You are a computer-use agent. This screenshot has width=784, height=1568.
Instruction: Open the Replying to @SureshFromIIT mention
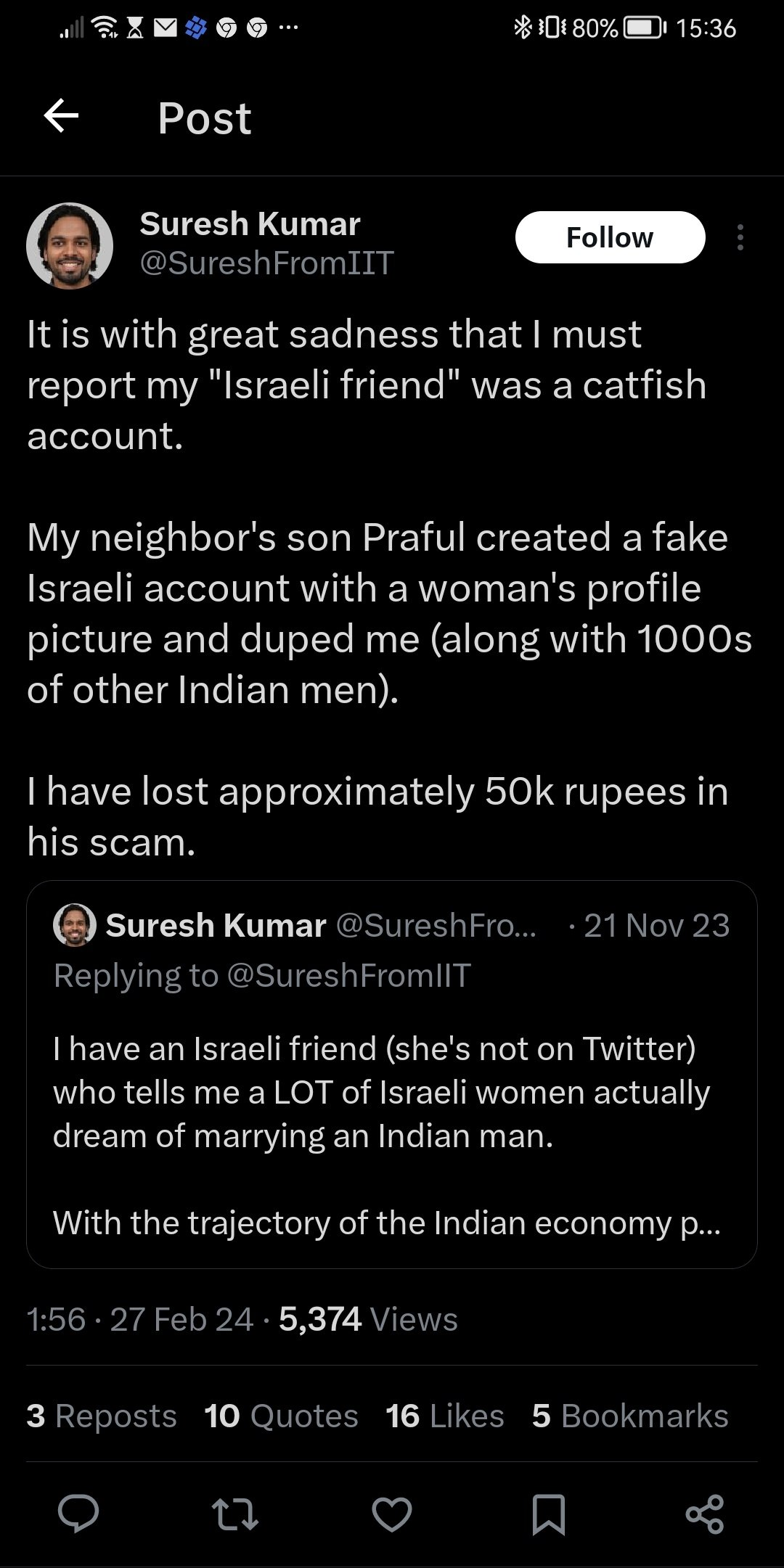tap(349, 976)
